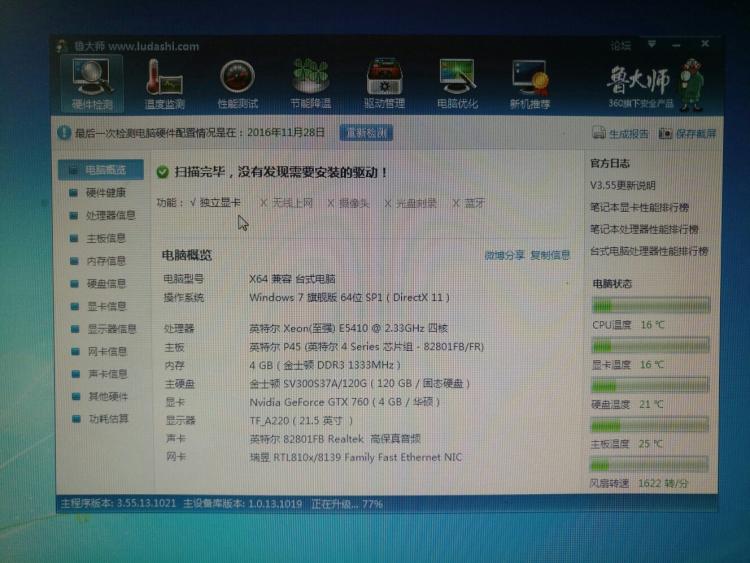Viewport: 750px width, 563px height.
Task: Click the 主板温度 progress bar
Action: tap(650, 425)
